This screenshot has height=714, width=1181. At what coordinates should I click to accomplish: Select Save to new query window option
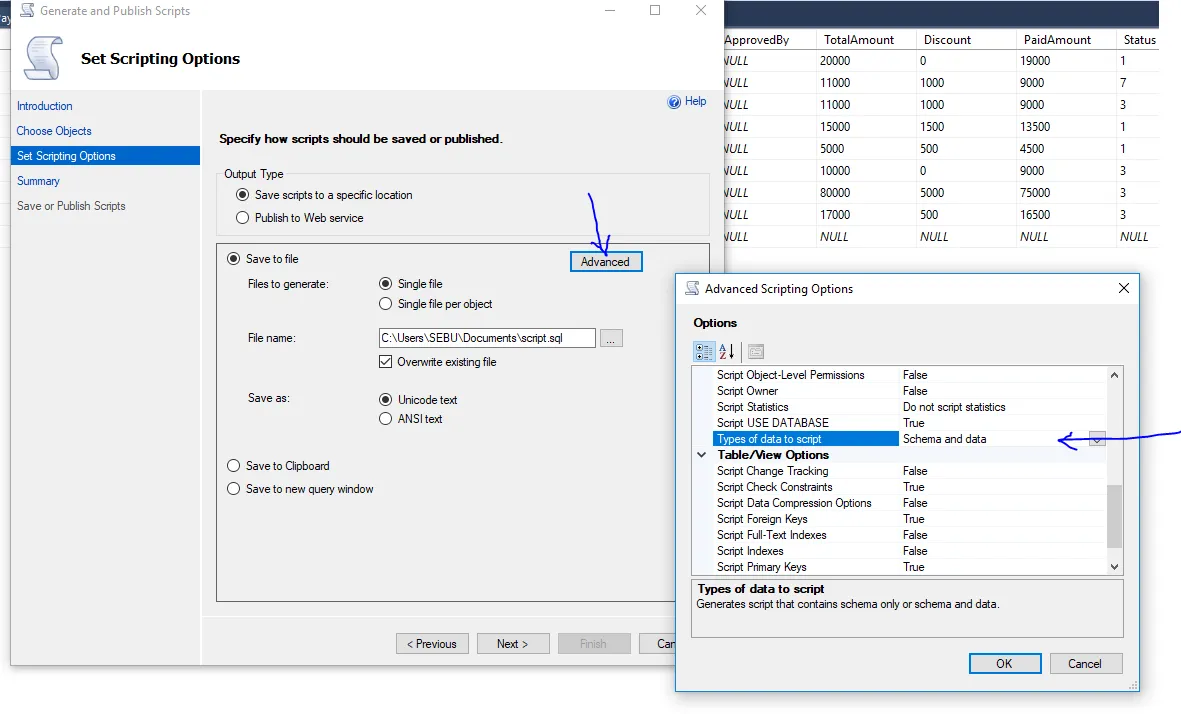tap(233, 489)
